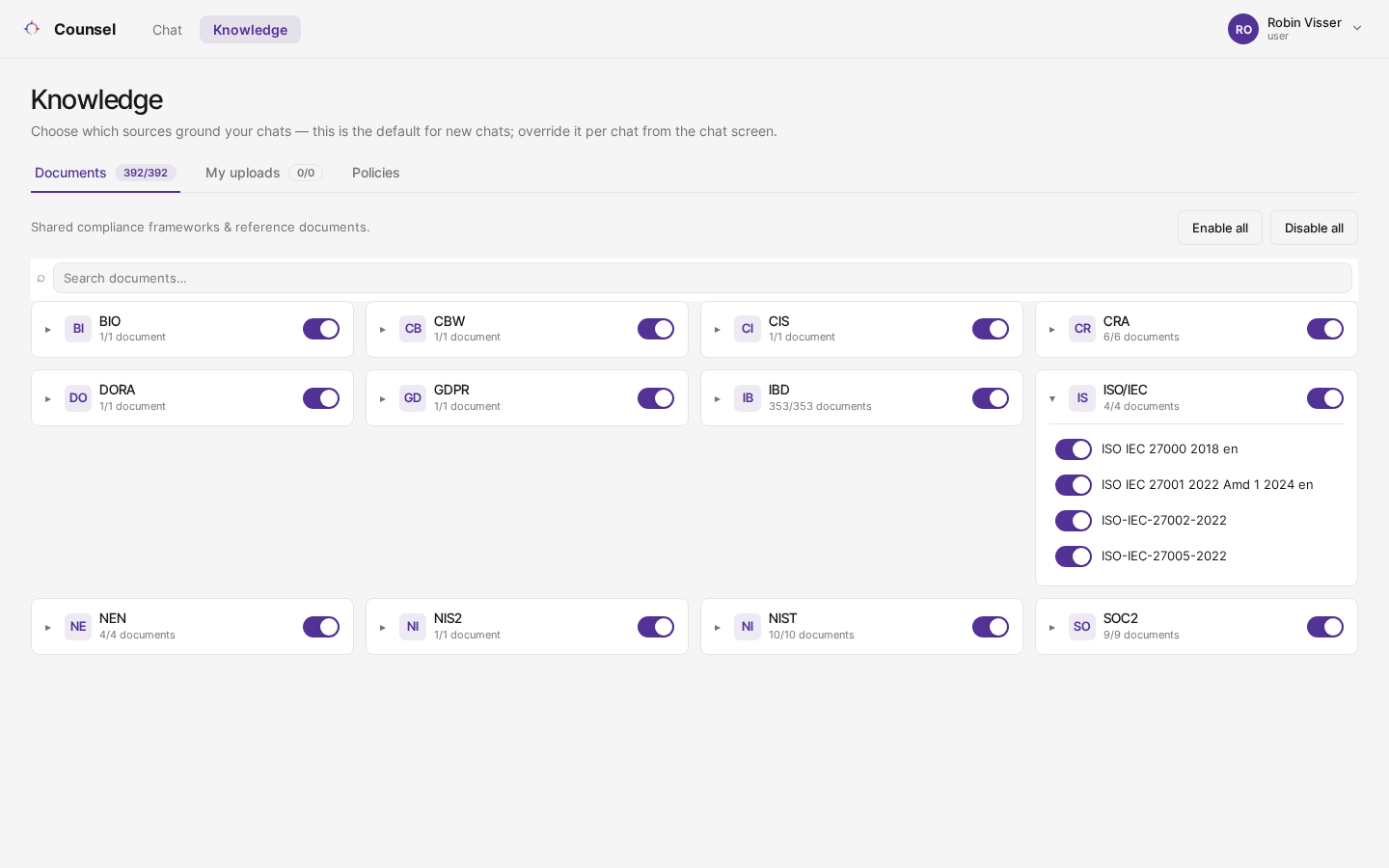Click the NI badge on the NIS2 card
Viewport: 1389px width, 868px height.
pos(413,627)
